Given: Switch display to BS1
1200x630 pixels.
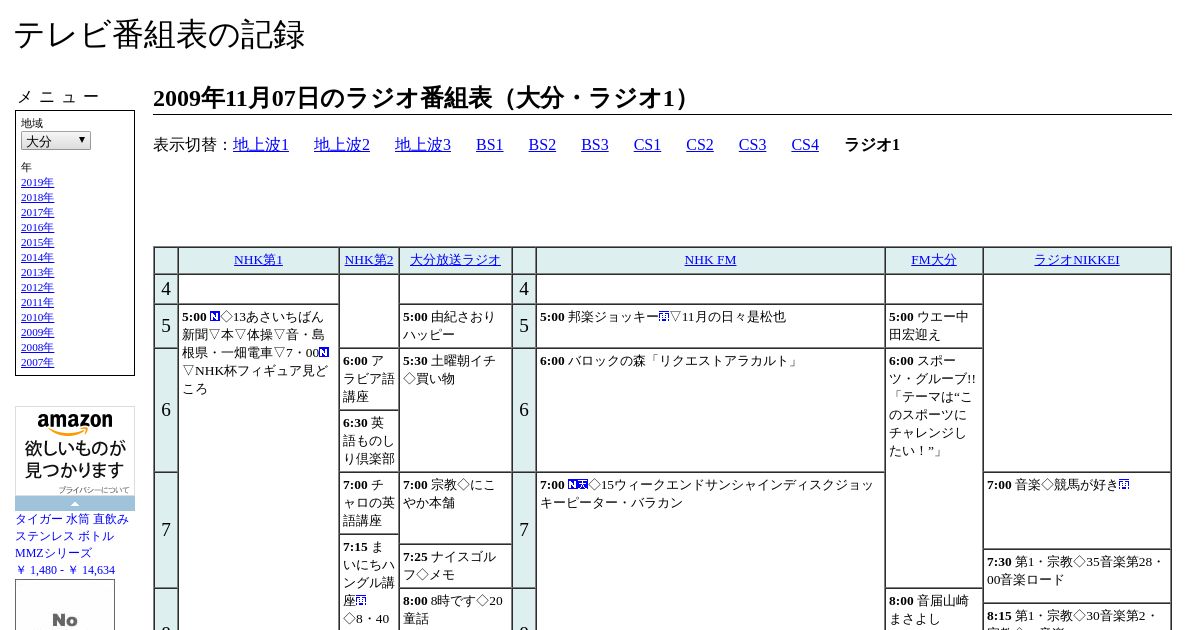Looking at the screenshot, I should click(x=490, y=145).
